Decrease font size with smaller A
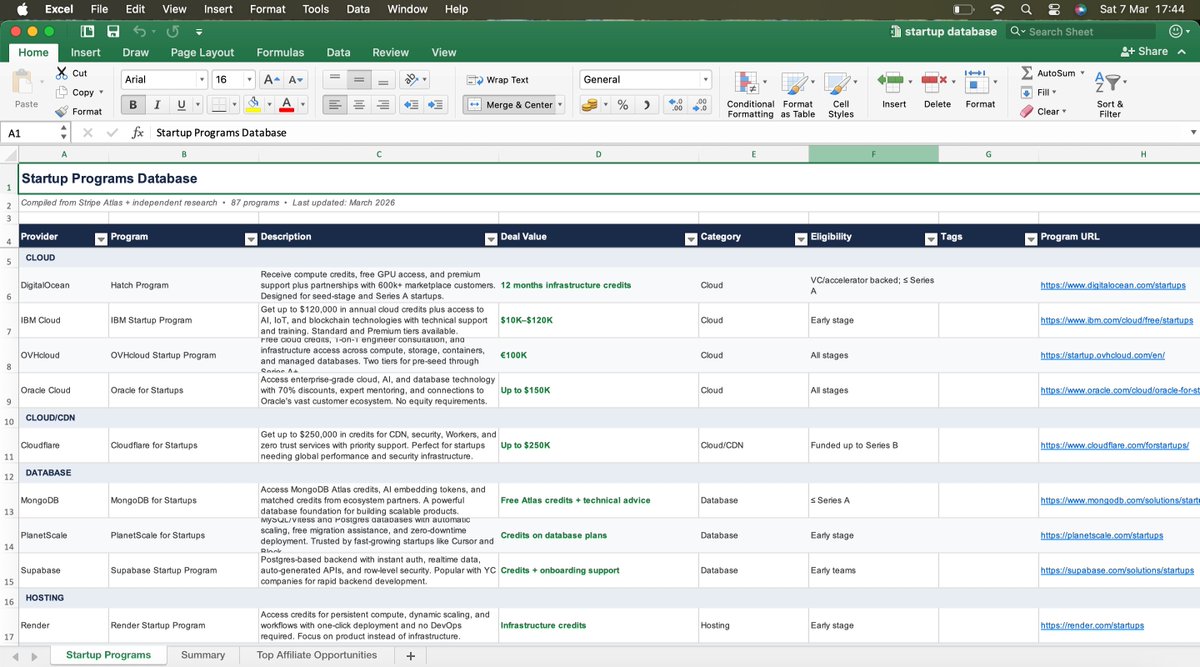The height and width of the screenshot is (667, 1200). pos(295,80)
